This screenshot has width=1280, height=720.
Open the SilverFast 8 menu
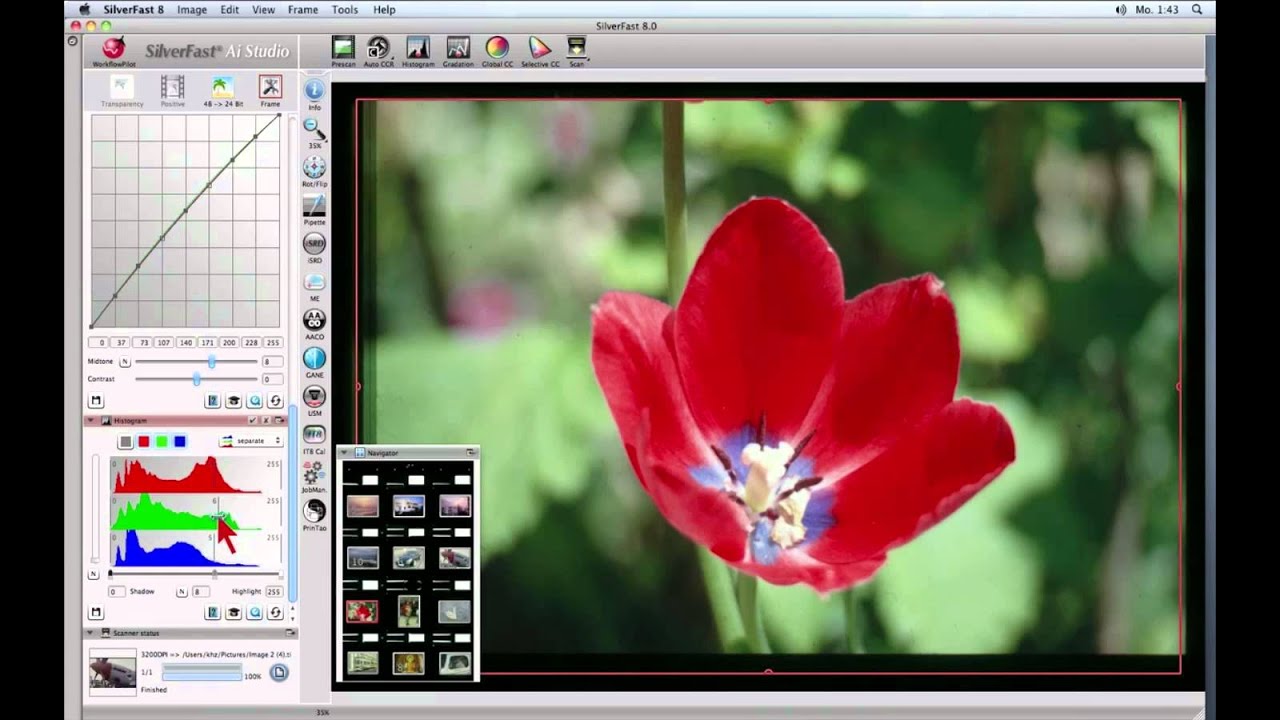pos(133,9)
